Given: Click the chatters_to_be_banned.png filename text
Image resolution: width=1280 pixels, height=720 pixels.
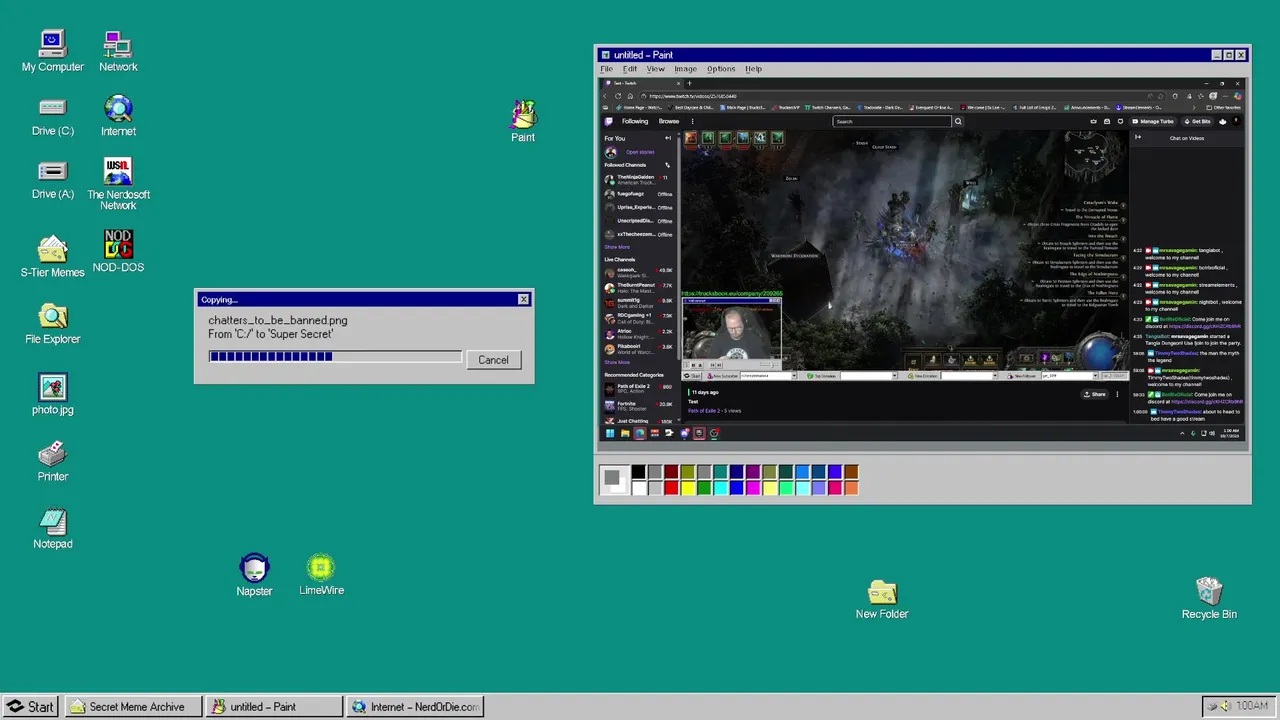Looking at the screenshot, I should (278, 320).
